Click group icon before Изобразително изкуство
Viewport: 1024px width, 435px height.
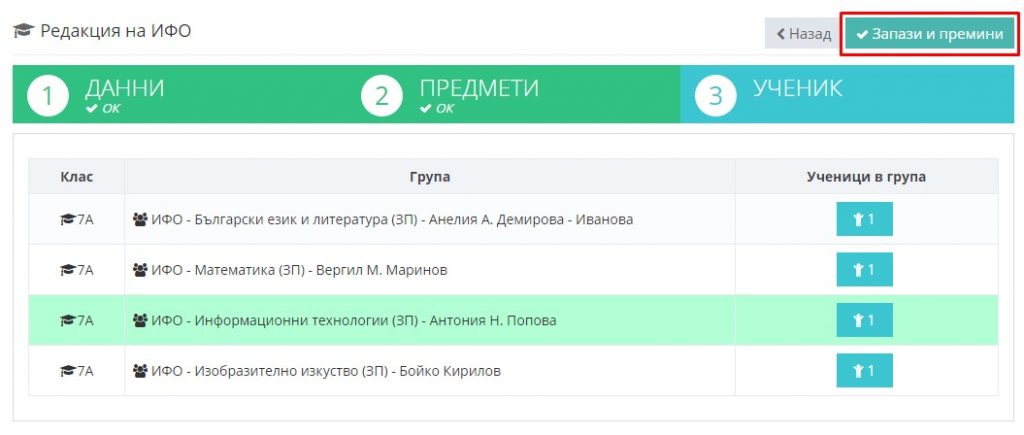pos(140,371)
